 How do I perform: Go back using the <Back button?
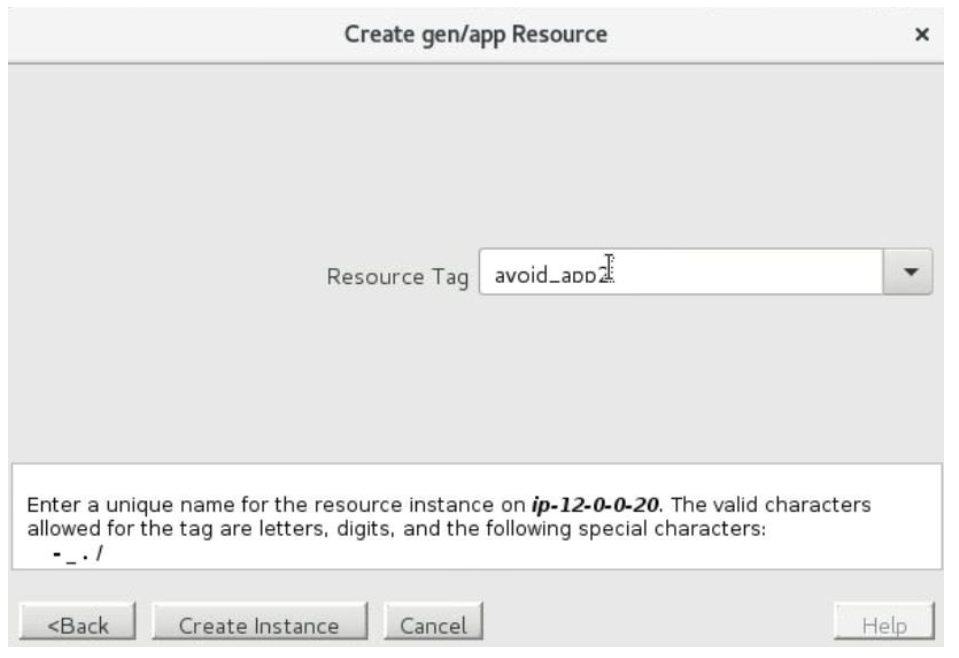(x=78, y=625)
